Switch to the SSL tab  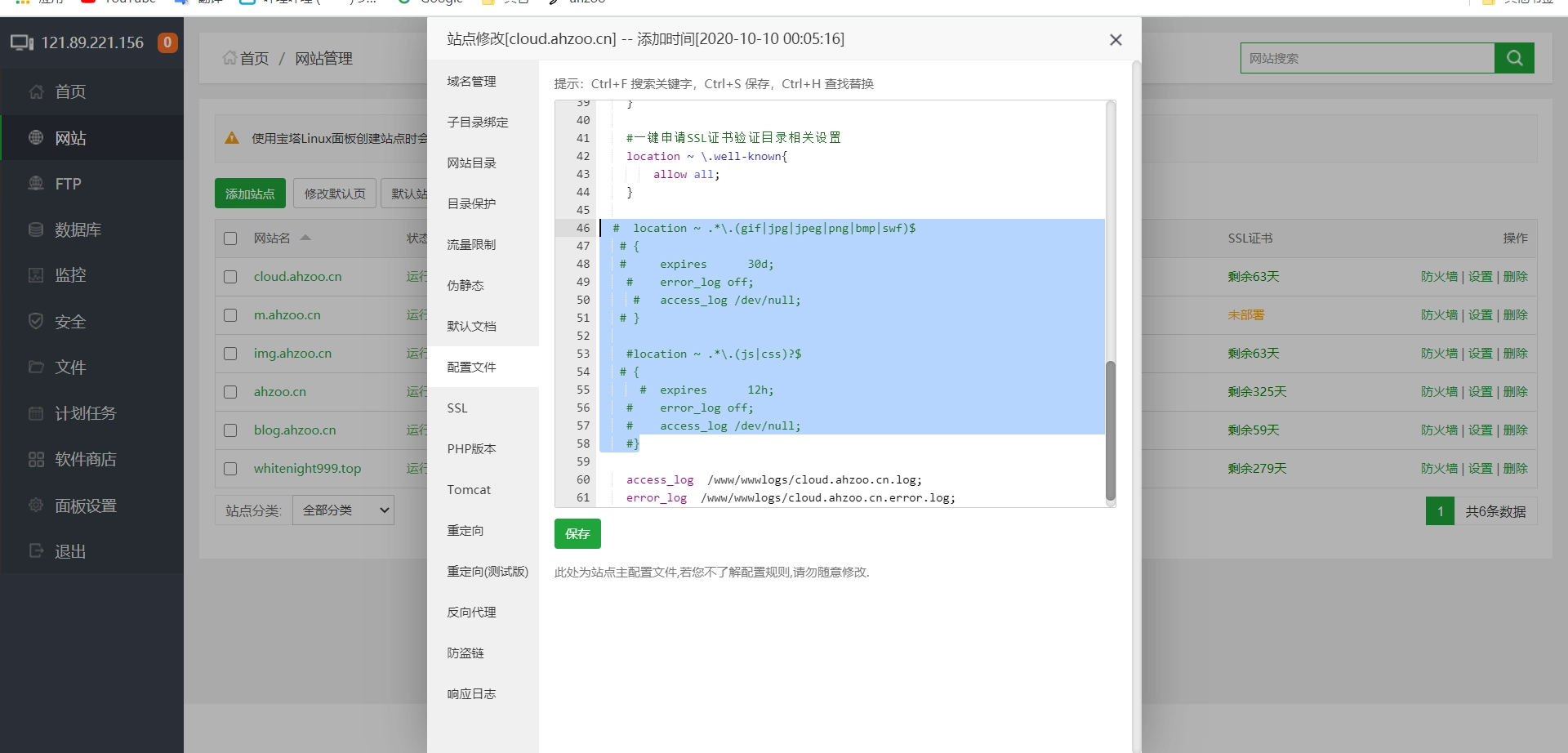pyautogui.click(x=457, y=408)
